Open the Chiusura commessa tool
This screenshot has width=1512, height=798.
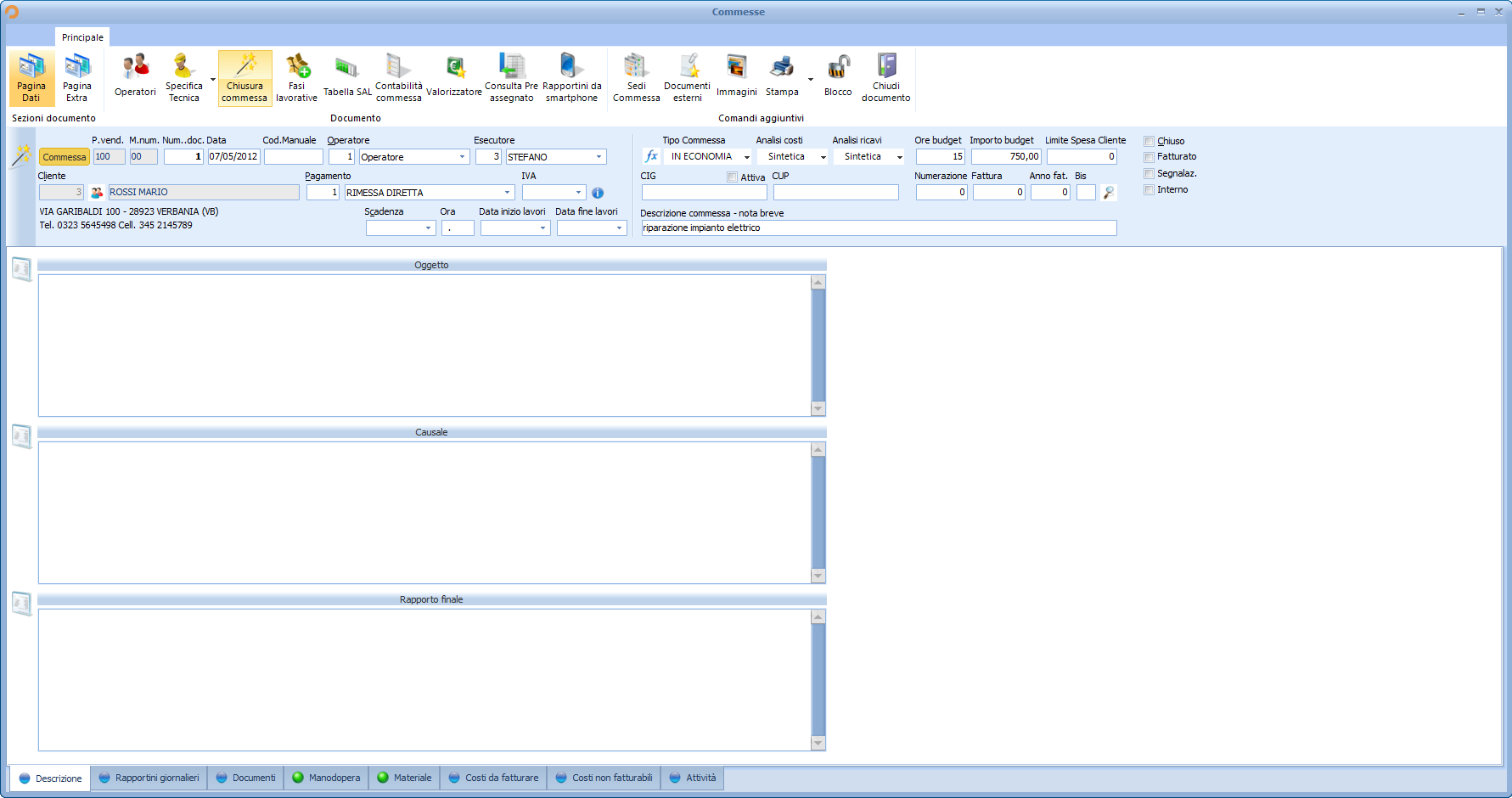point(245,76)
